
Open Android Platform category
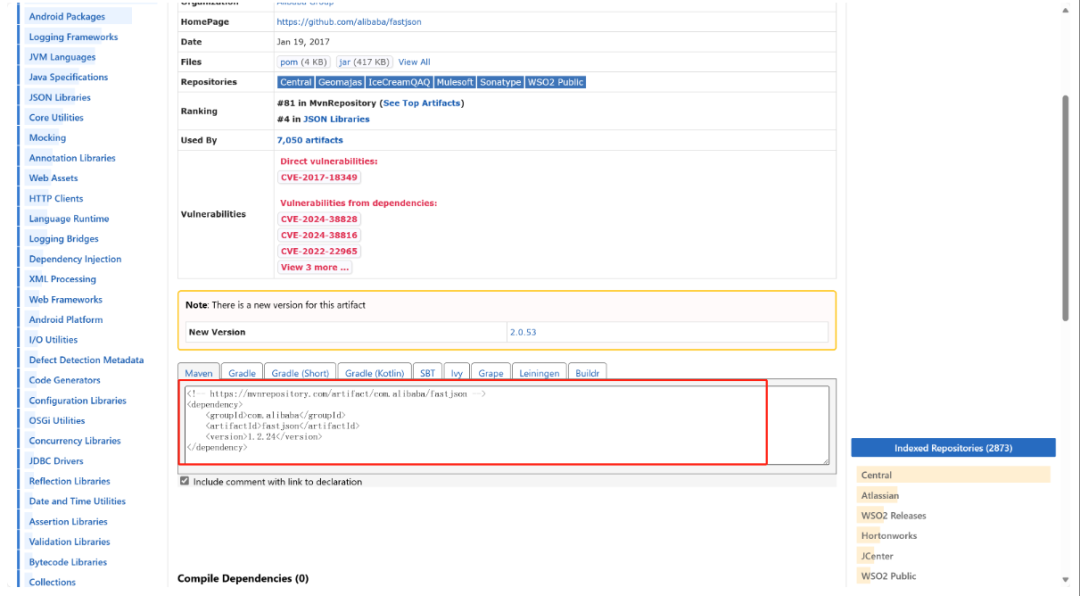click(x=65, y=320)
